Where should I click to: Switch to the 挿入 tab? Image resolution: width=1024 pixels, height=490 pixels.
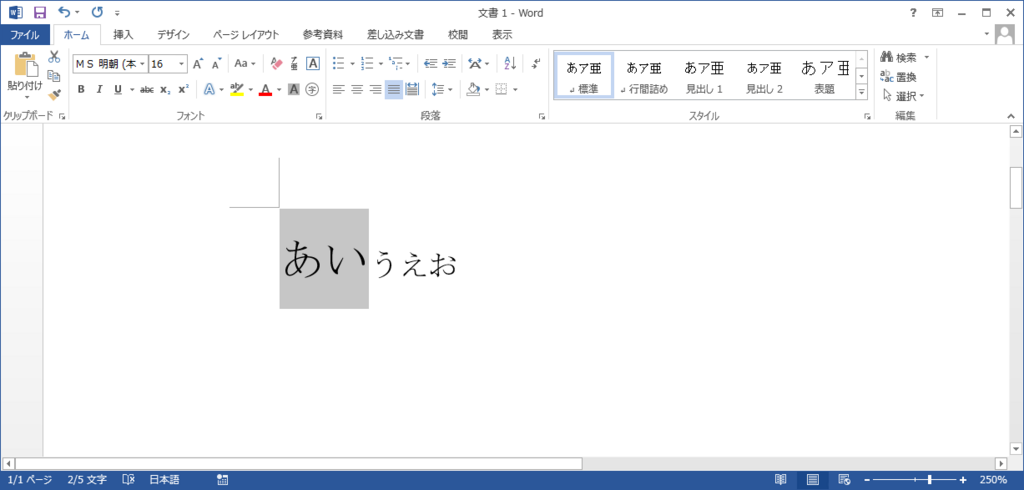pos(123,35)
